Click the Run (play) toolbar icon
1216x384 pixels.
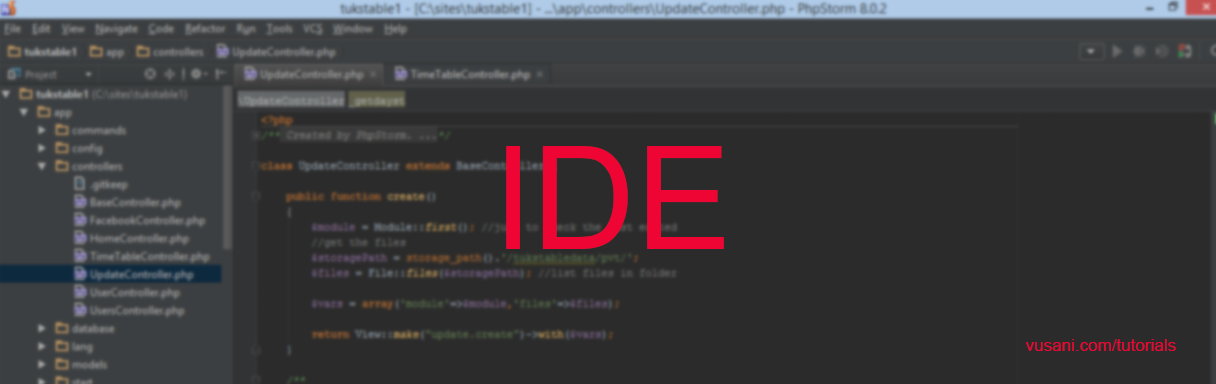[x=1118, y=51]
